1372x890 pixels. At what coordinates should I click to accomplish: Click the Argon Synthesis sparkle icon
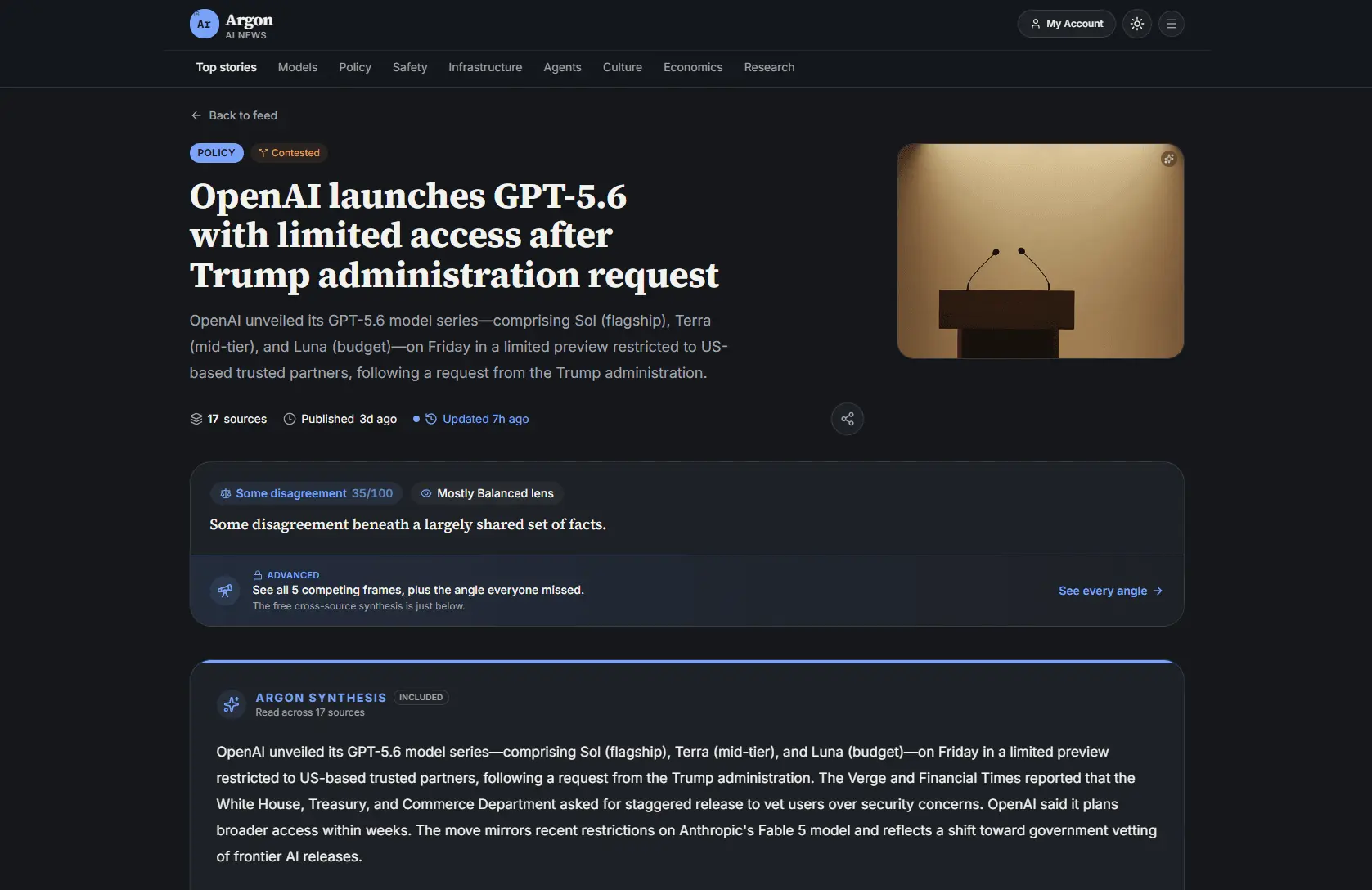(232, 703)
